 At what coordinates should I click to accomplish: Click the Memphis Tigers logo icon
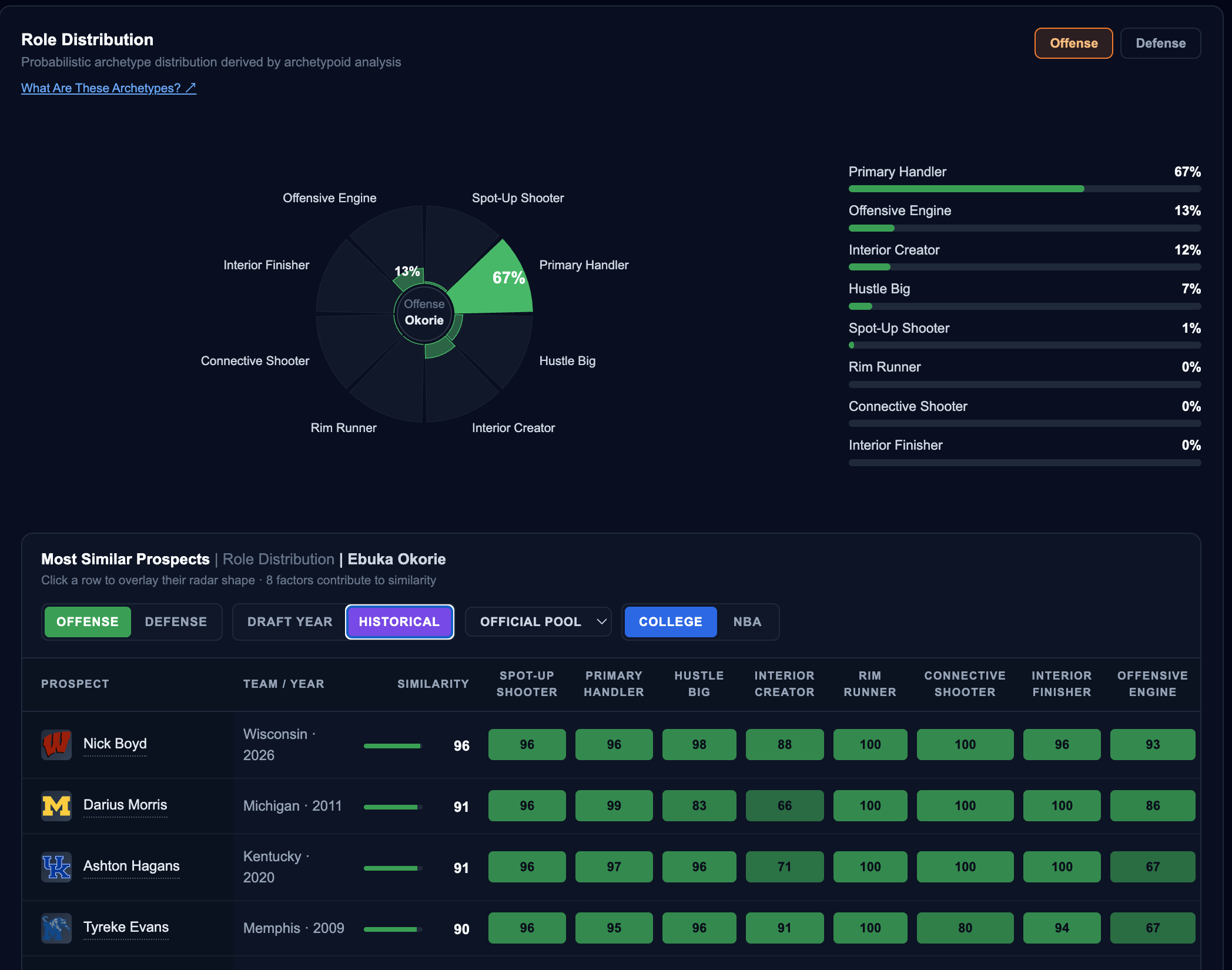point(56,928)
